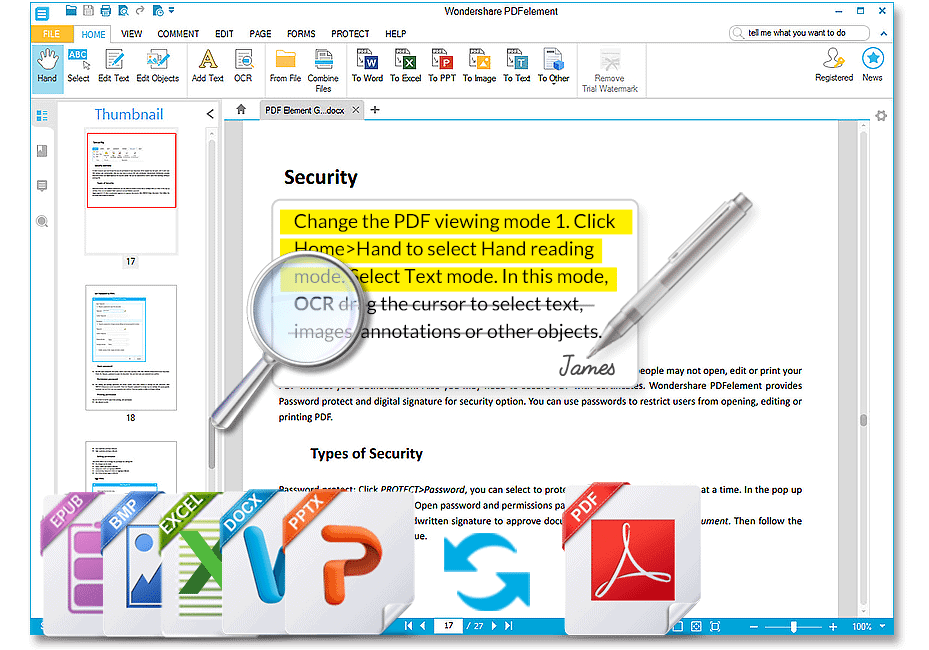
Task: Click the Types of Security heading
Action: tap(366, 454)
